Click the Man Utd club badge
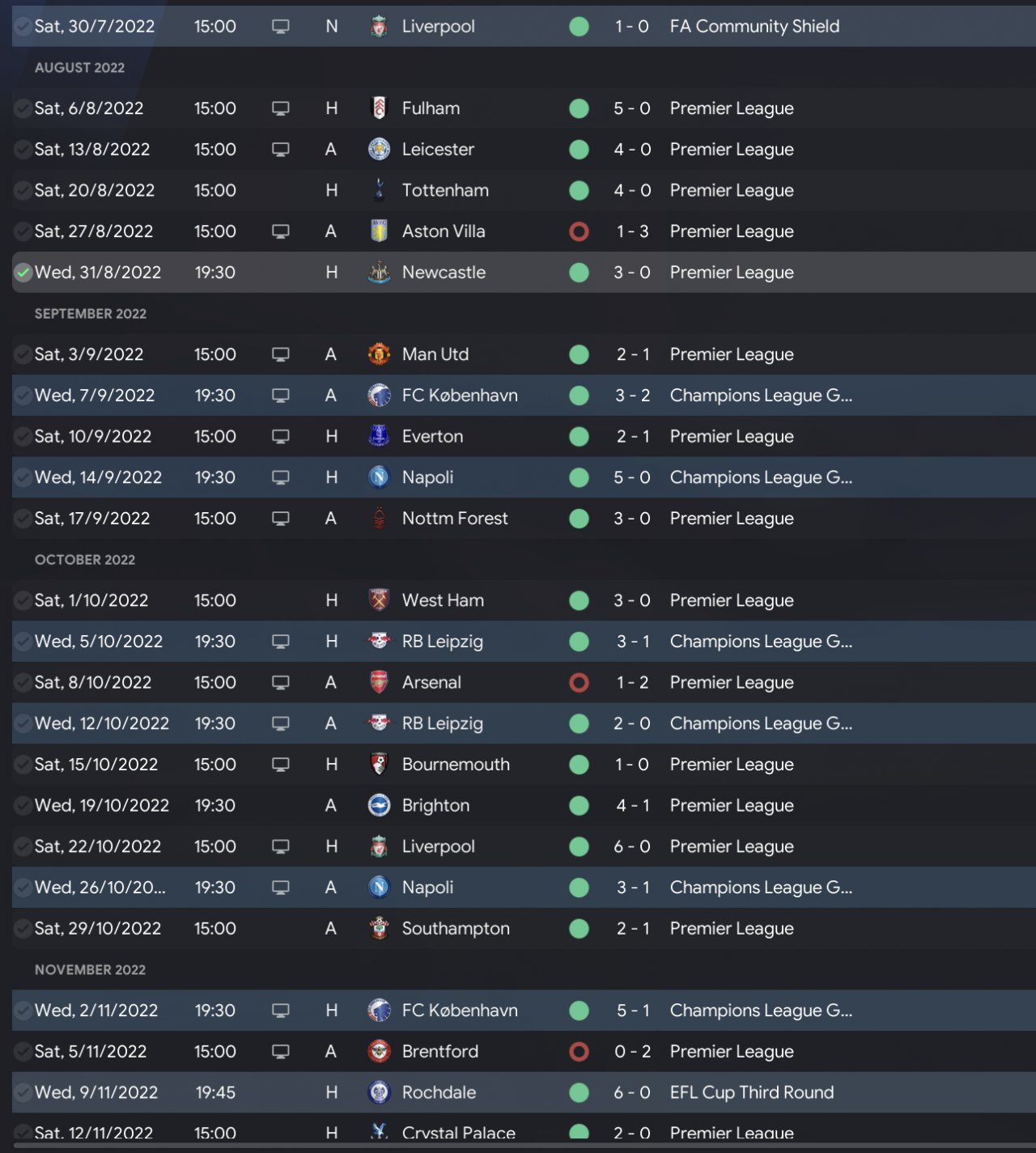The height and width of the screenshot is (1153, 1036). click(378, 354)
